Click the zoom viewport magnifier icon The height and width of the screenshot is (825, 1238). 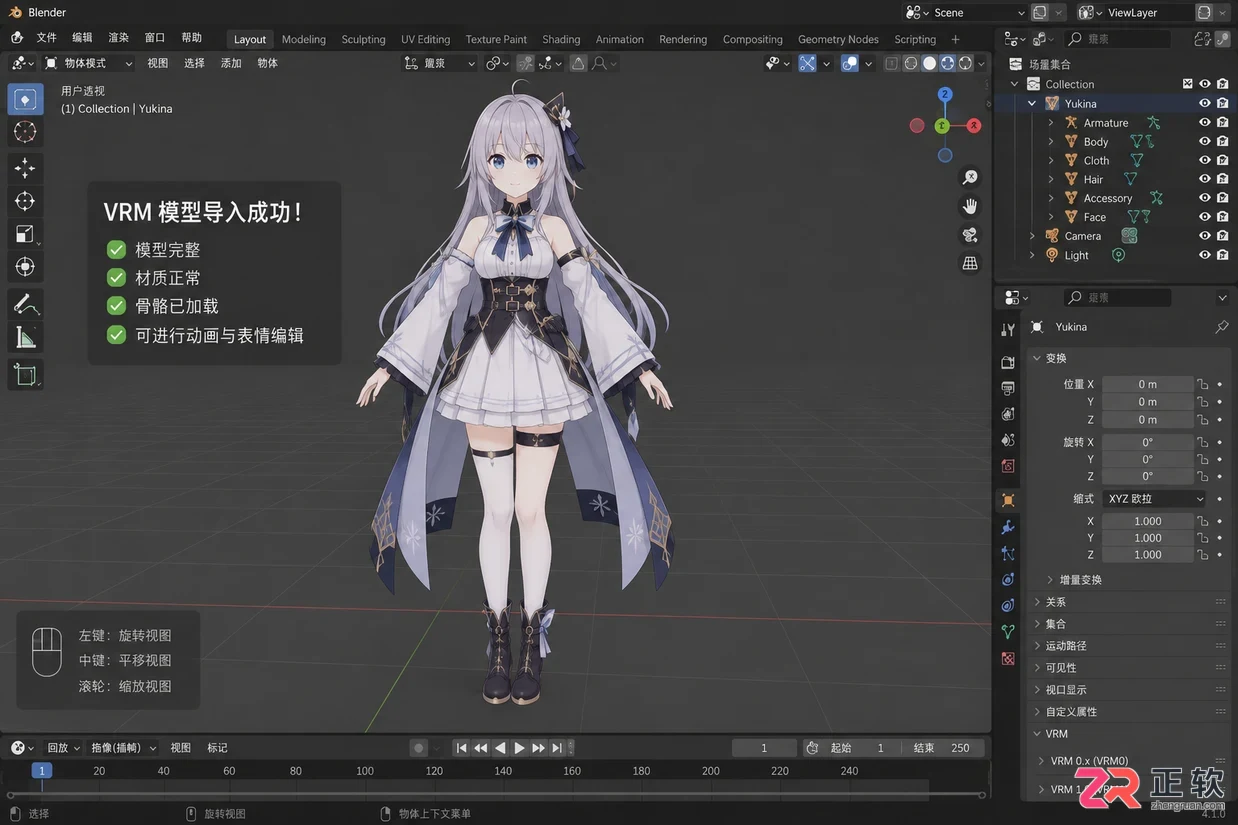point(970,177)
